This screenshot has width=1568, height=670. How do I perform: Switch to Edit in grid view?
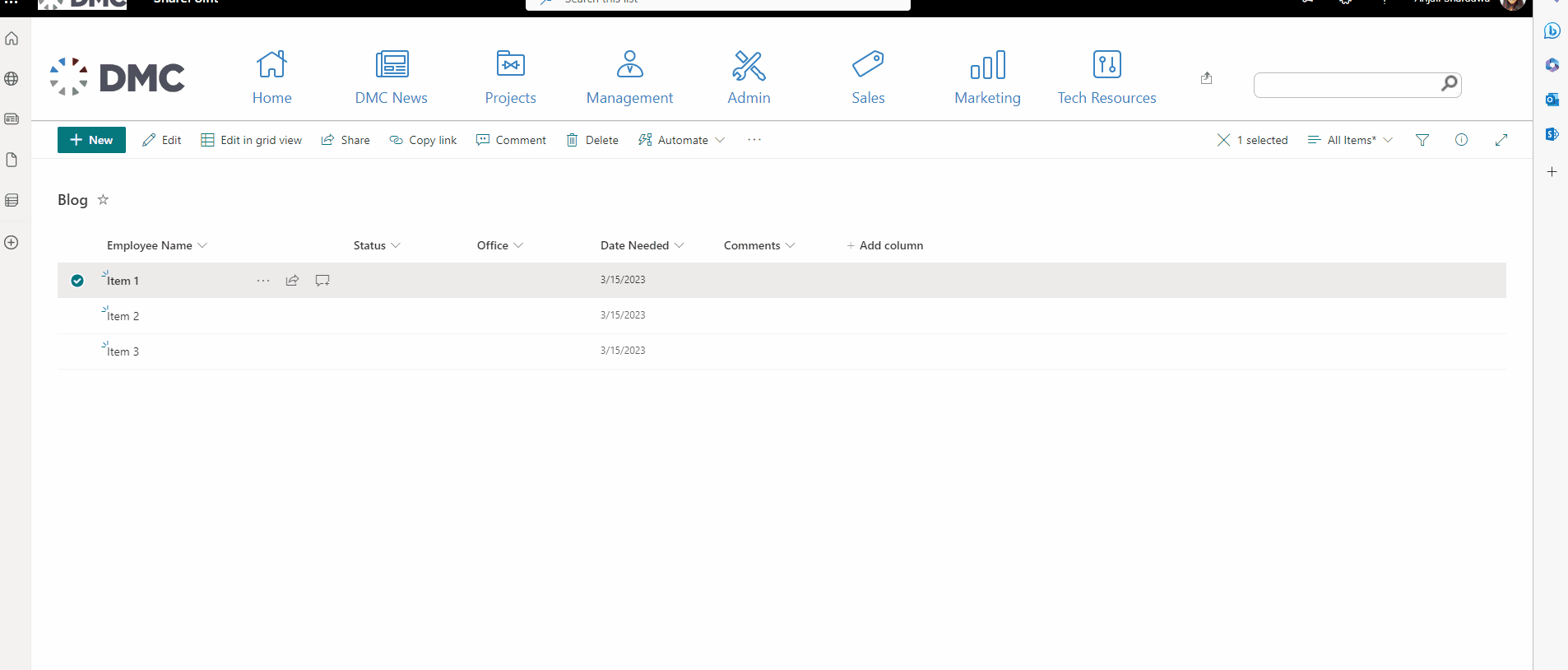(252, 140)
